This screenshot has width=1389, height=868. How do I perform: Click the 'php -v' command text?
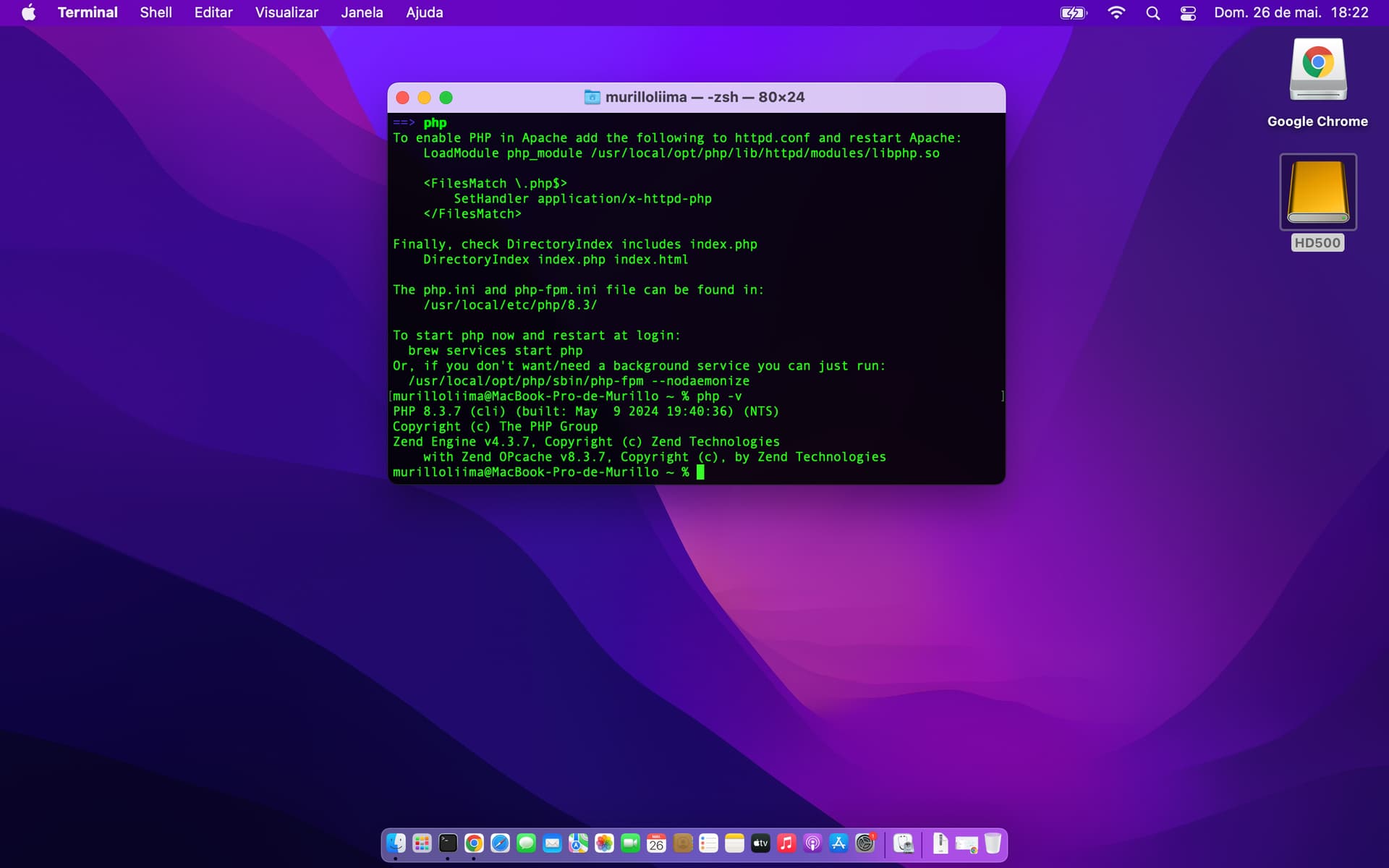[719, 396]
